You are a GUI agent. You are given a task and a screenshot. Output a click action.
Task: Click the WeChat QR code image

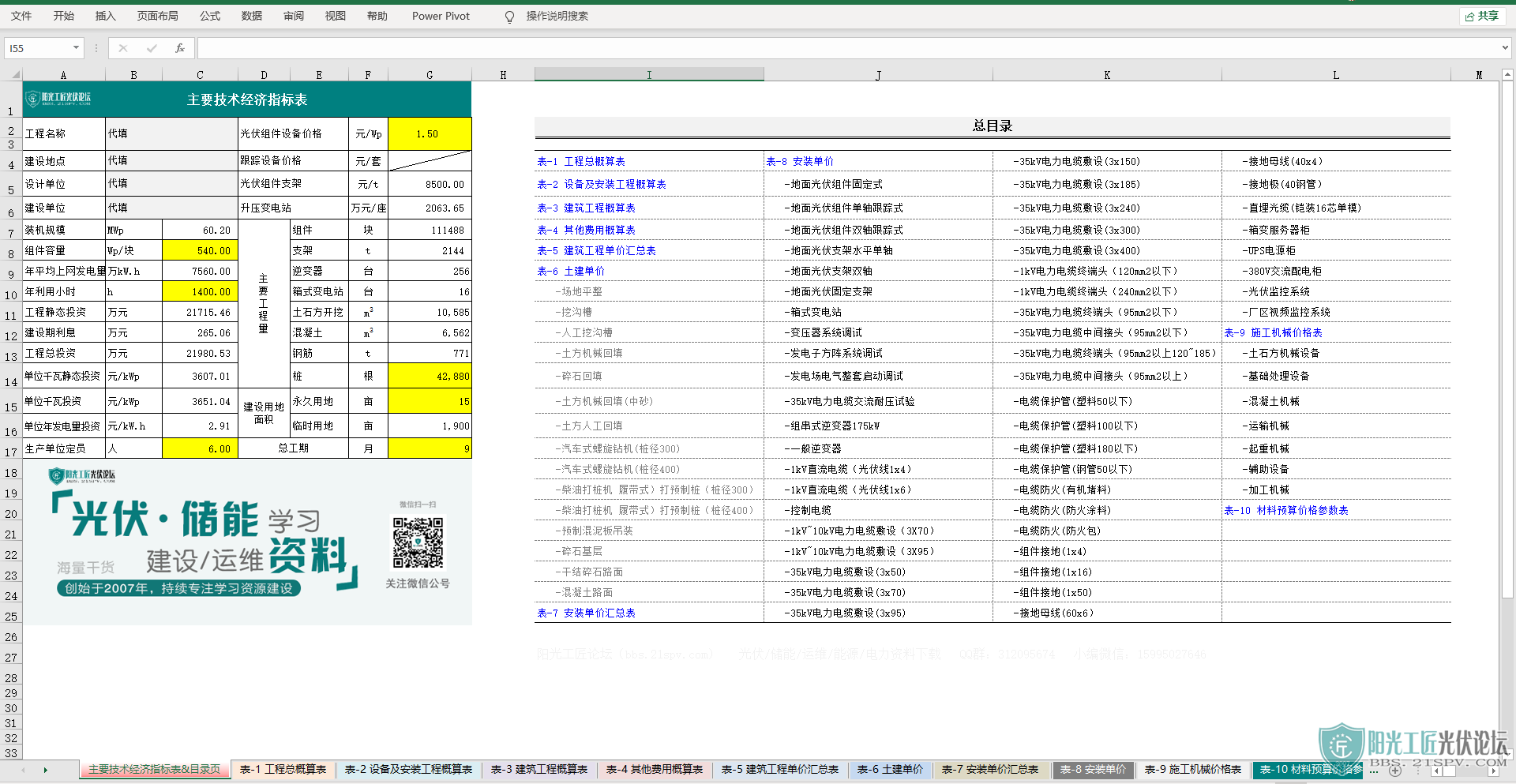click(418, 542)
